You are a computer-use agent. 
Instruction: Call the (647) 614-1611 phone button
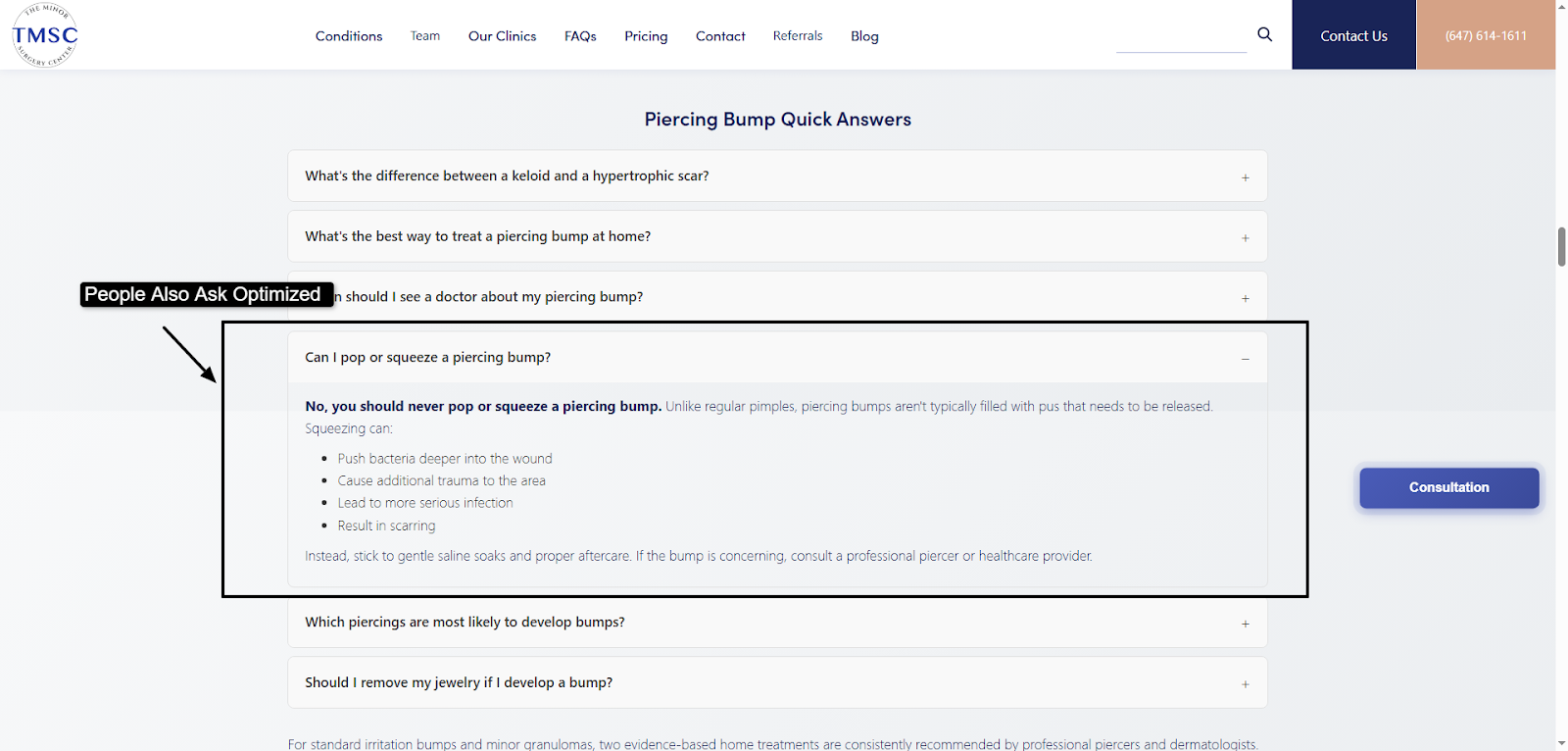coord(1486,35)
